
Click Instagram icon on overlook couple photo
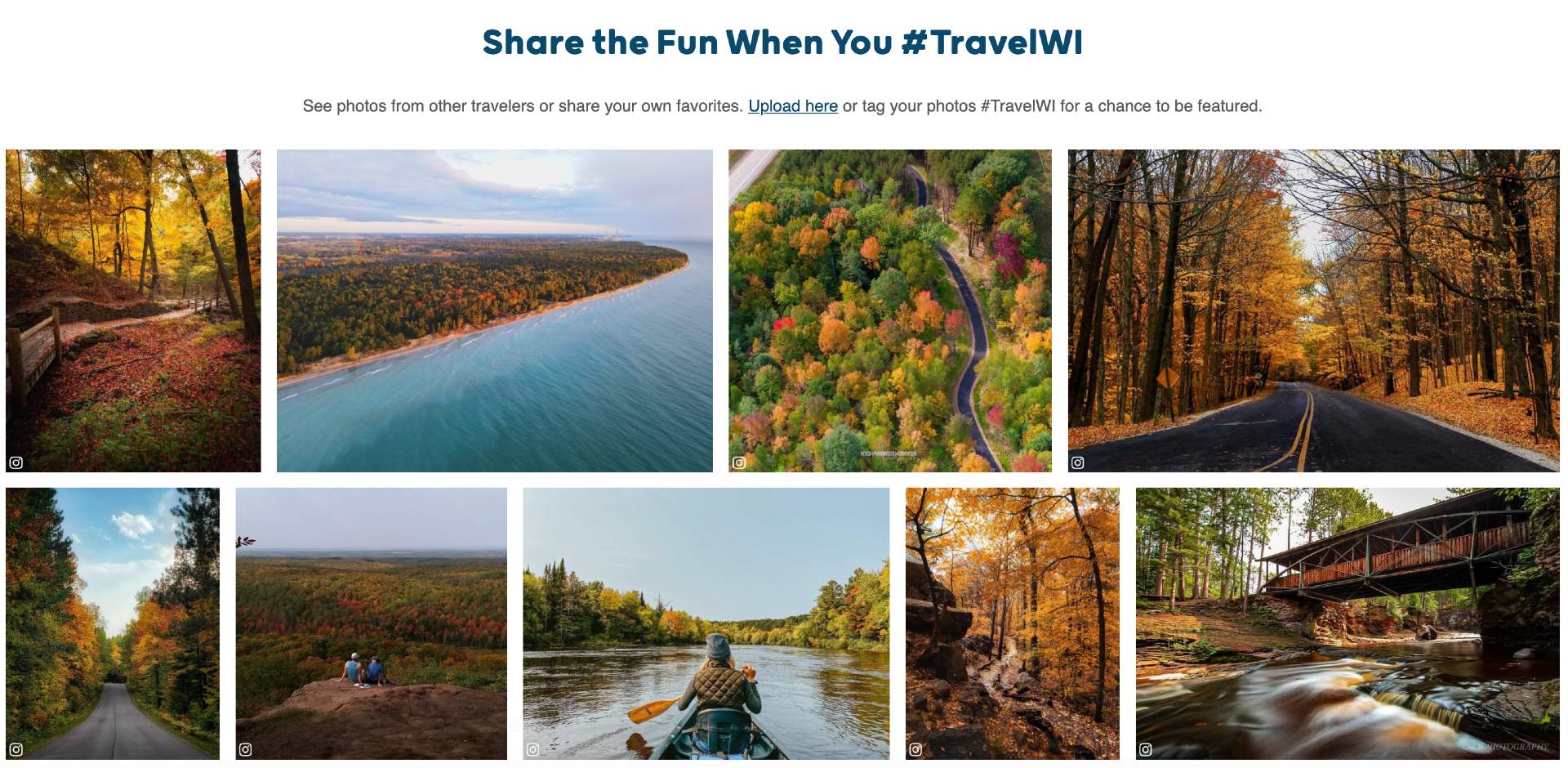(246, 749)
